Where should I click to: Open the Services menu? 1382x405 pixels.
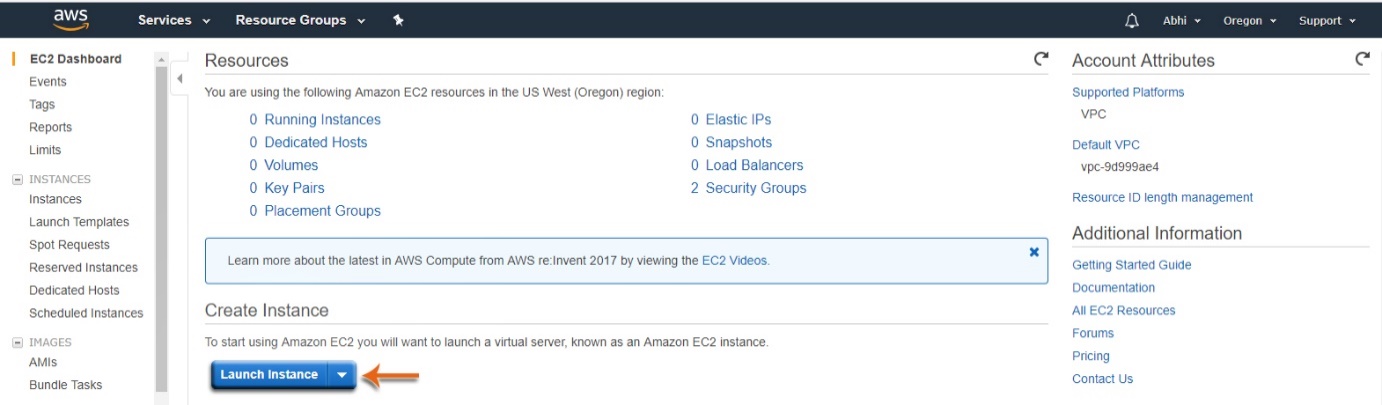point(174,20)
